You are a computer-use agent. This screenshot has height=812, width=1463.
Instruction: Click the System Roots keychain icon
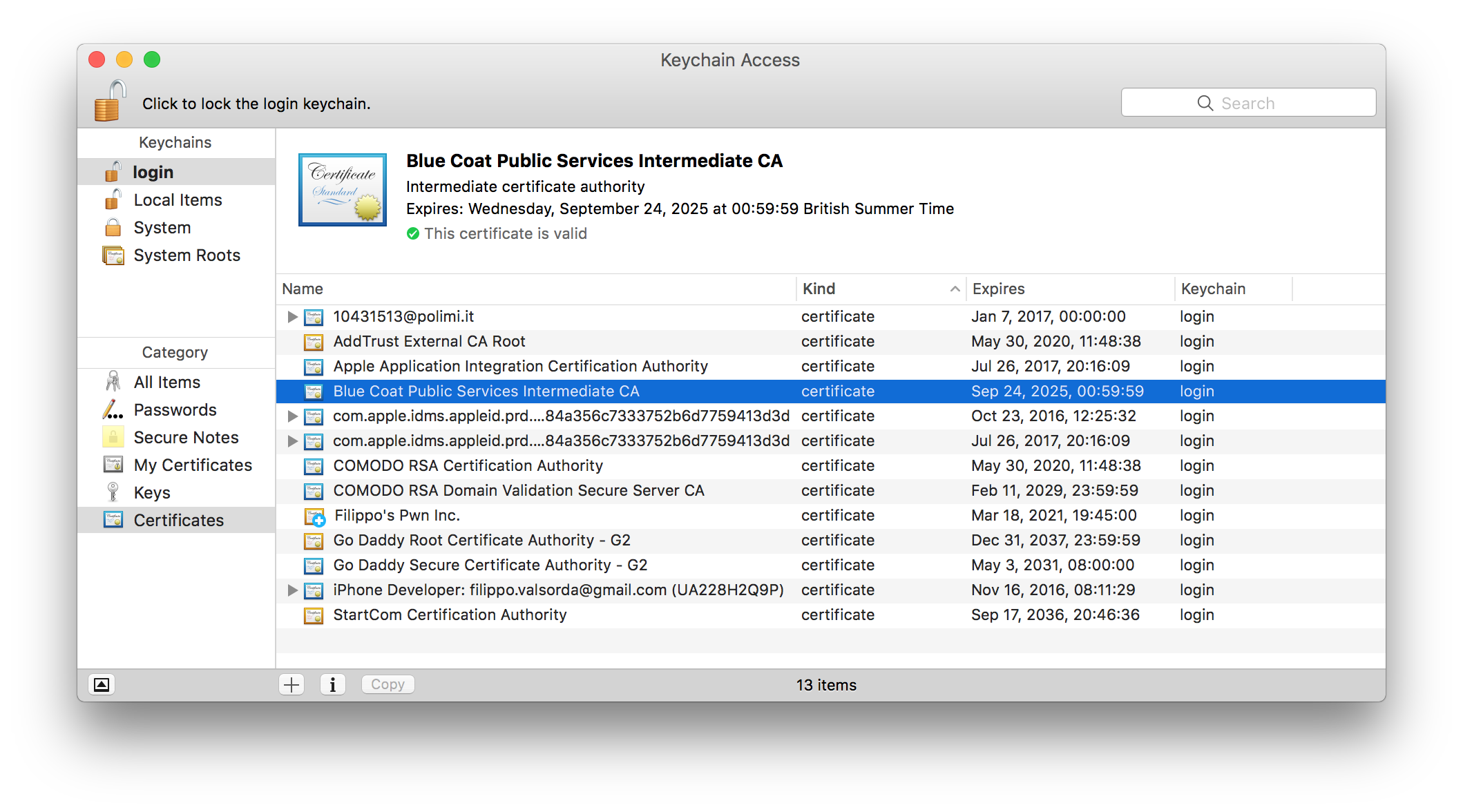tap(113, 255)
